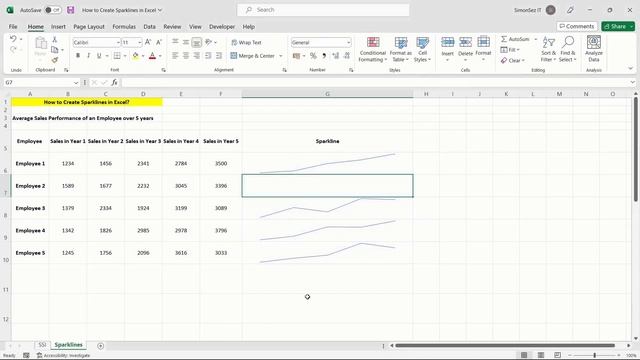Click the Increase Decimal icon
This screenshot has height=360, width=640.
coord(336,56)
